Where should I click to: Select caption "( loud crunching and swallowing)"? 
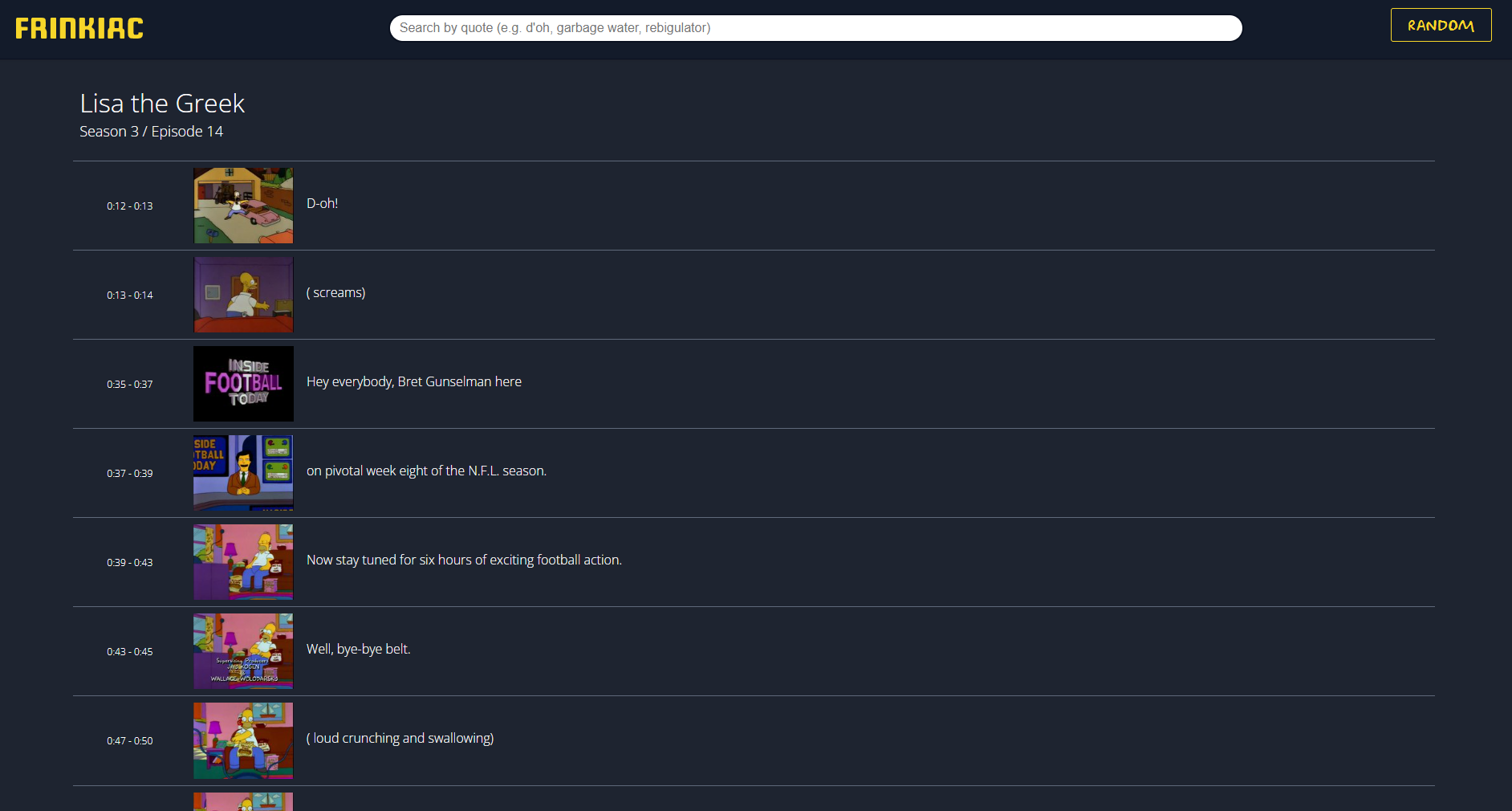pos(400,739)
